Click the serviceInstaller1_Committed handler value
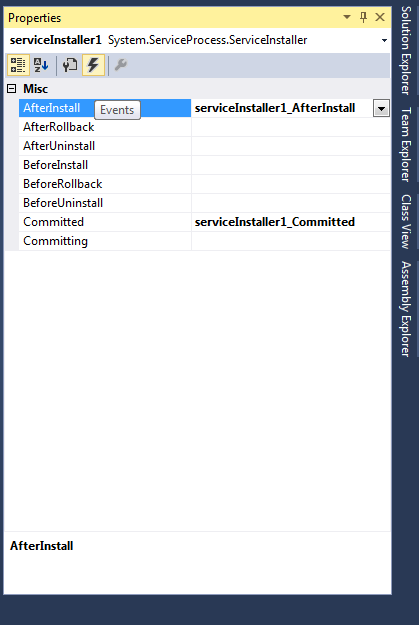419x625 pixels. pyautogui.click(x=275, y=222)
